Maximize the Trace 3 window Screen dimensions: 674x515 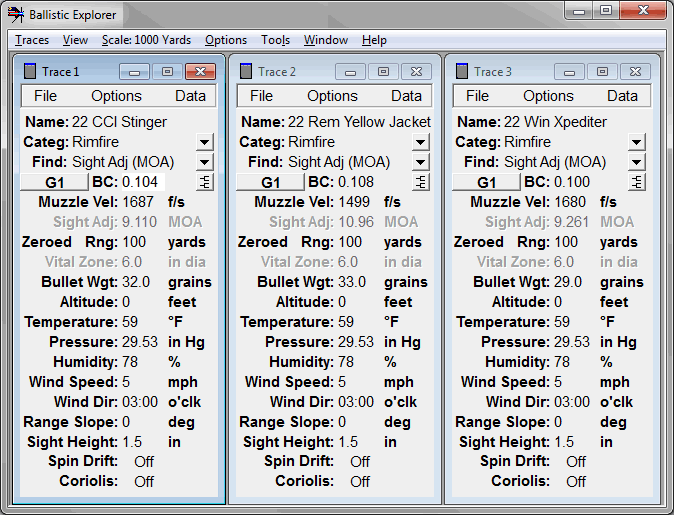[602, 72]
